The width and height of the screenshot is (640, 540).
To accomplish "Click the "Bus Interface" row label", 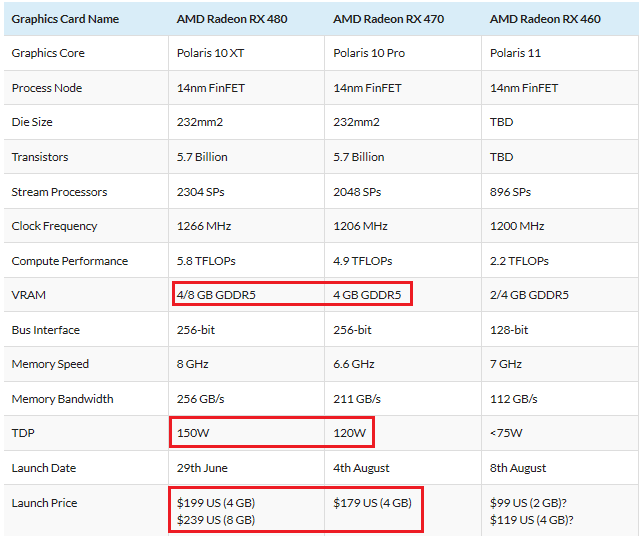I will 46,330.
